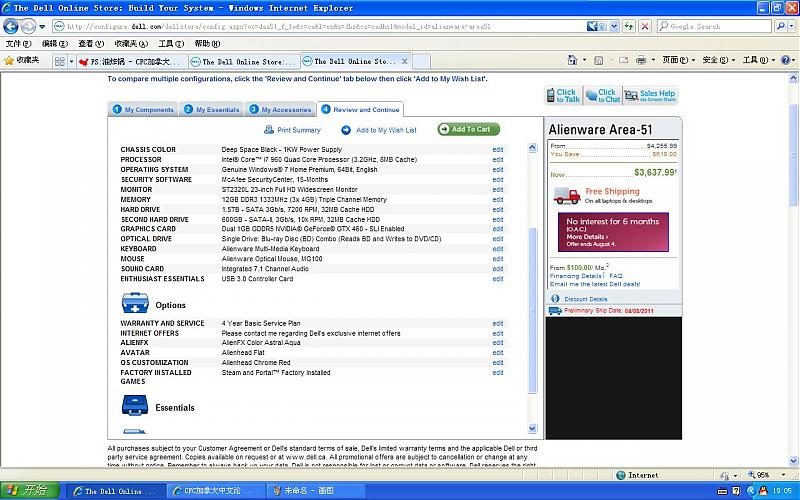Click the Add to My Wish List arrow icon
Screen dimensions: 800x500
pos(346,130)
